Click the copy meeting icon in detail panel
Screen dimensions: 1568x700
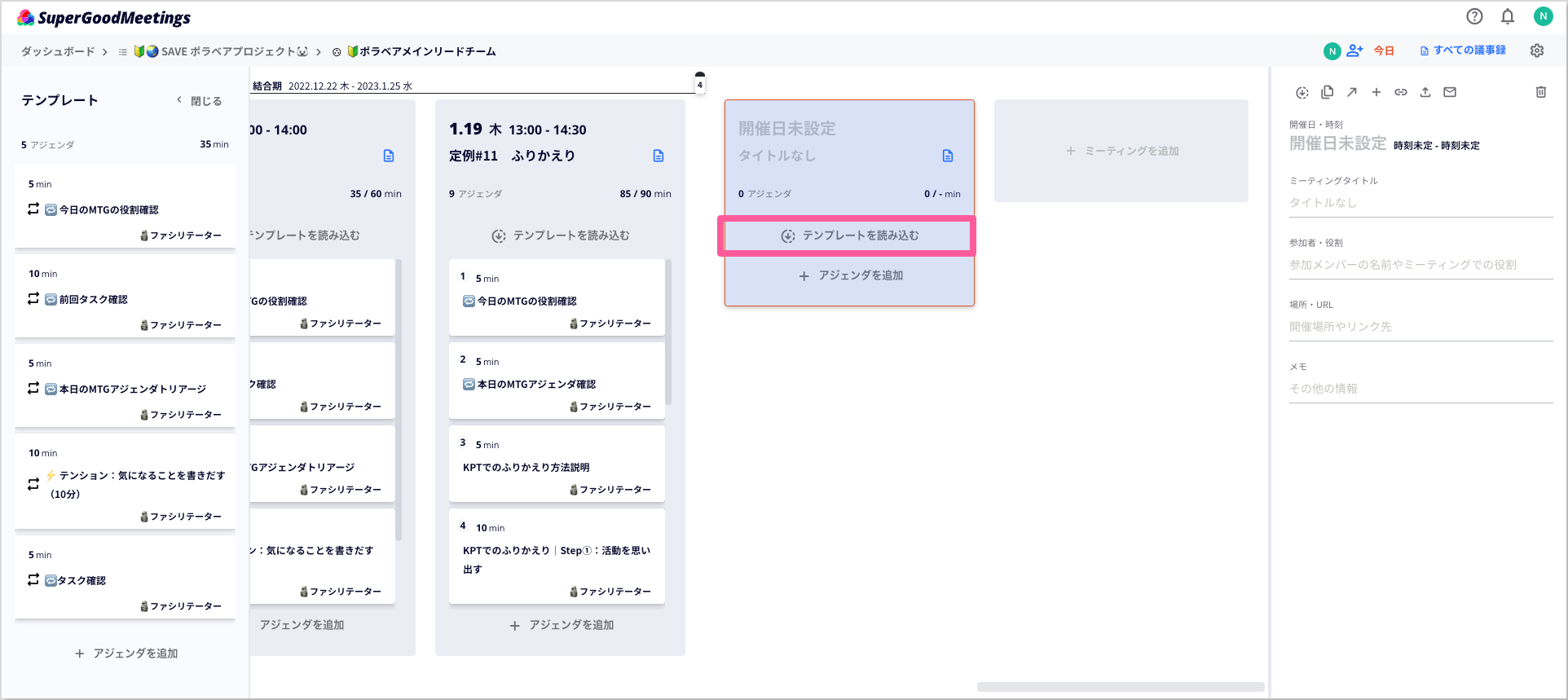[1327, 92]
